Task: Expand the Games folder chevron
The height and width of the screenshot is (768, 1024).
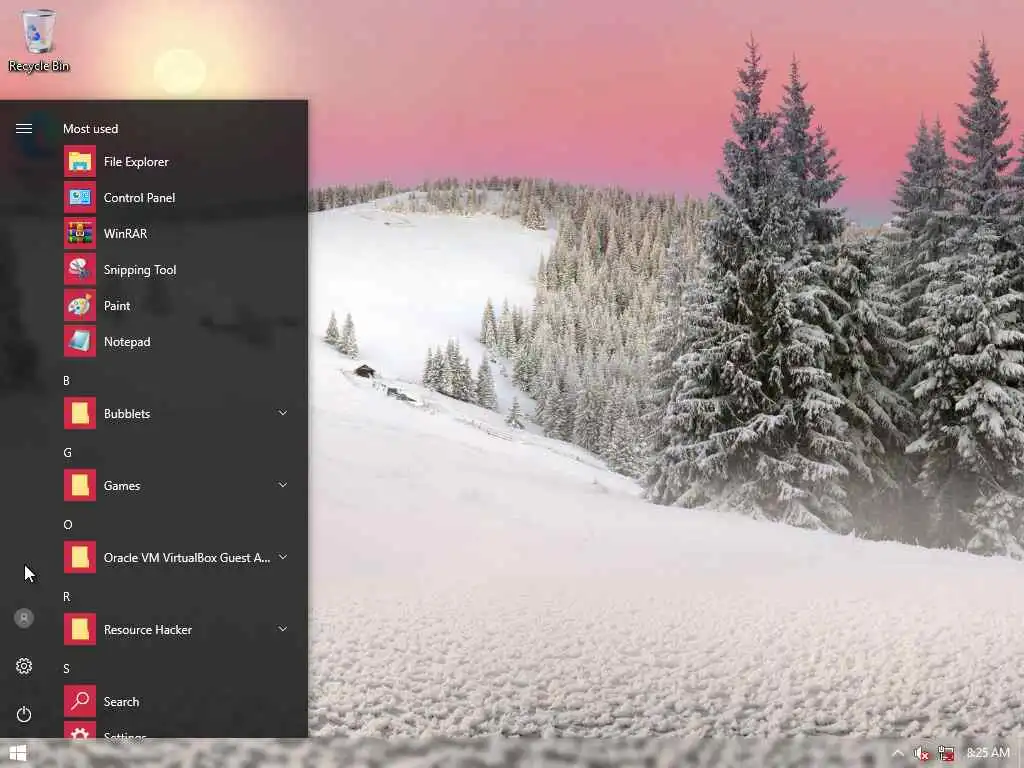Action: point(283,485)
